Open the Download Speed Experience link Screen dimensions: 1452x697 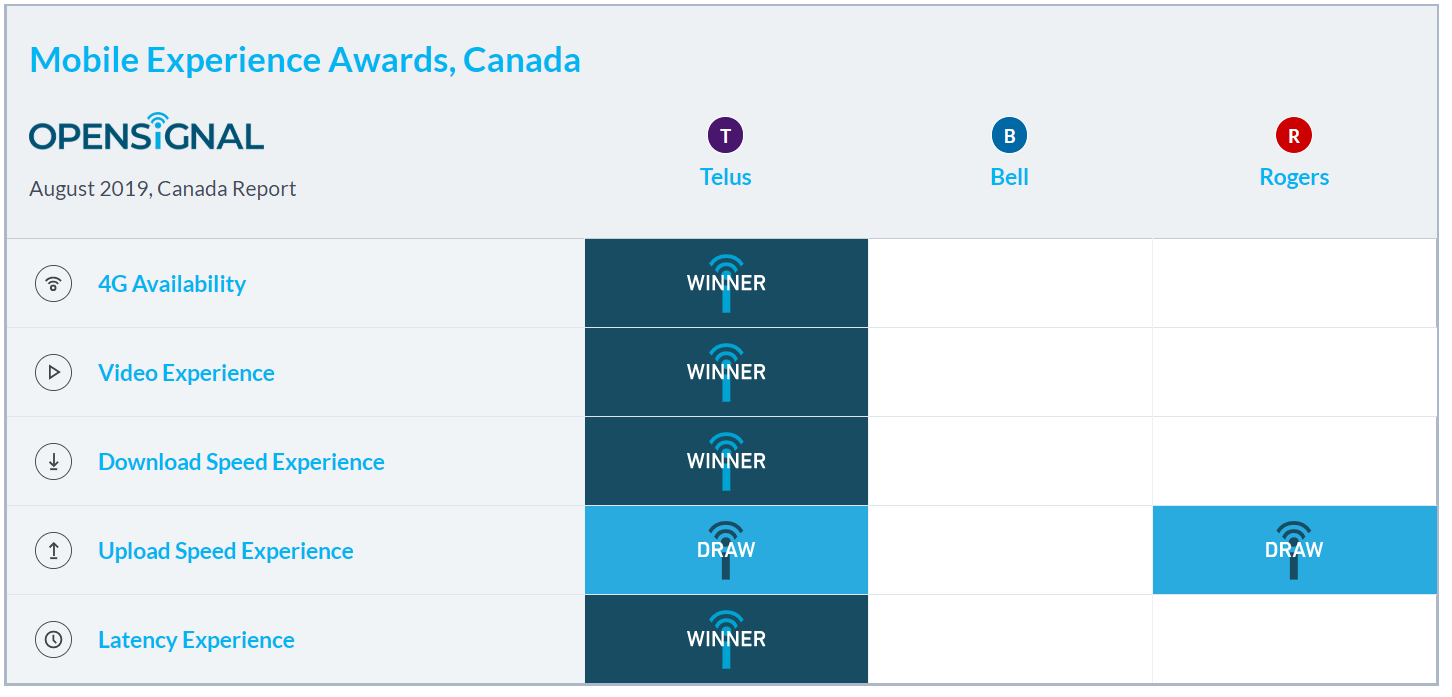[241, 462]
